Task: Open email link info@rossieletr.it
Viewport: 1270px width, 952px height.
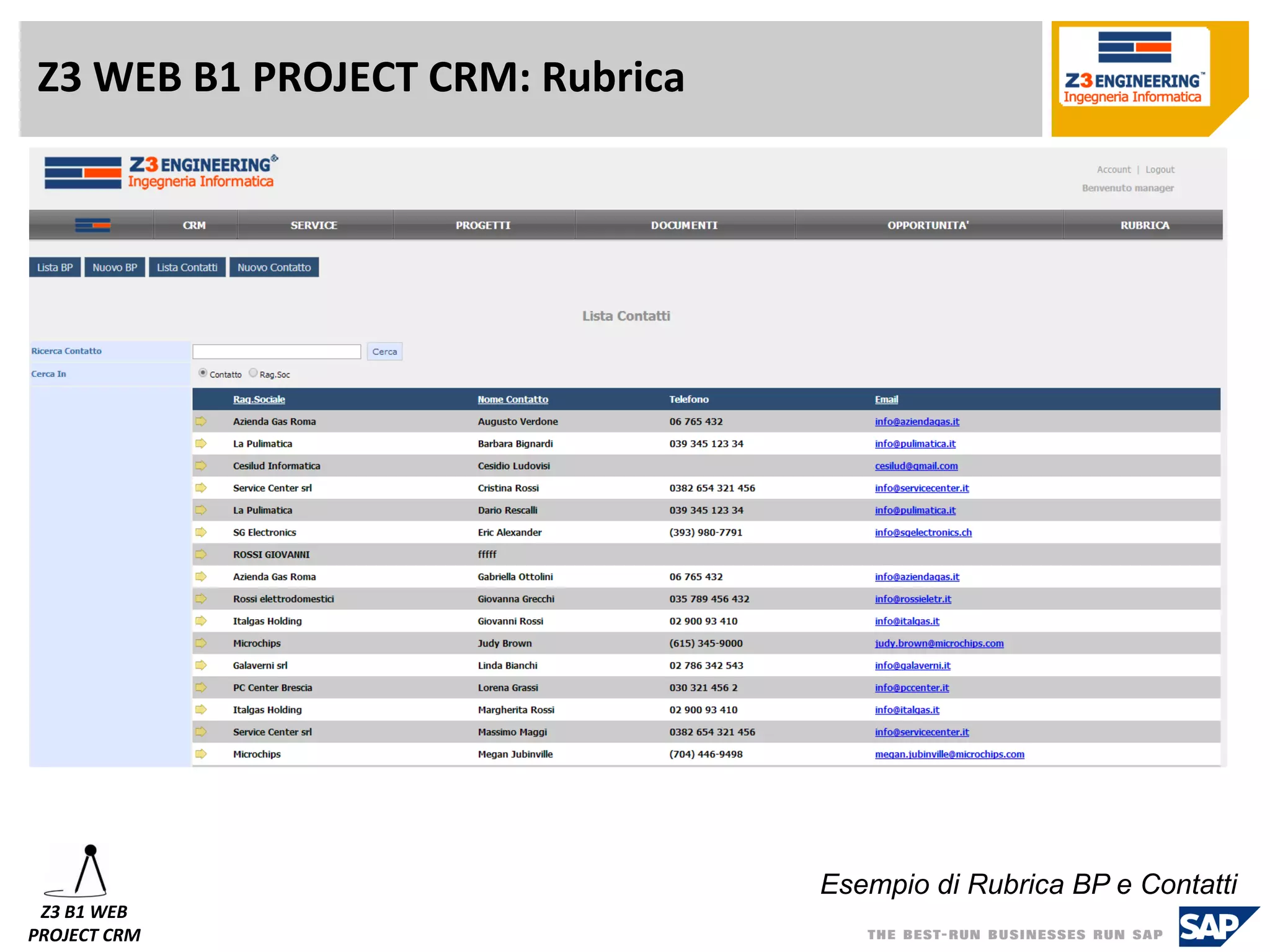Action: [913, 599]
